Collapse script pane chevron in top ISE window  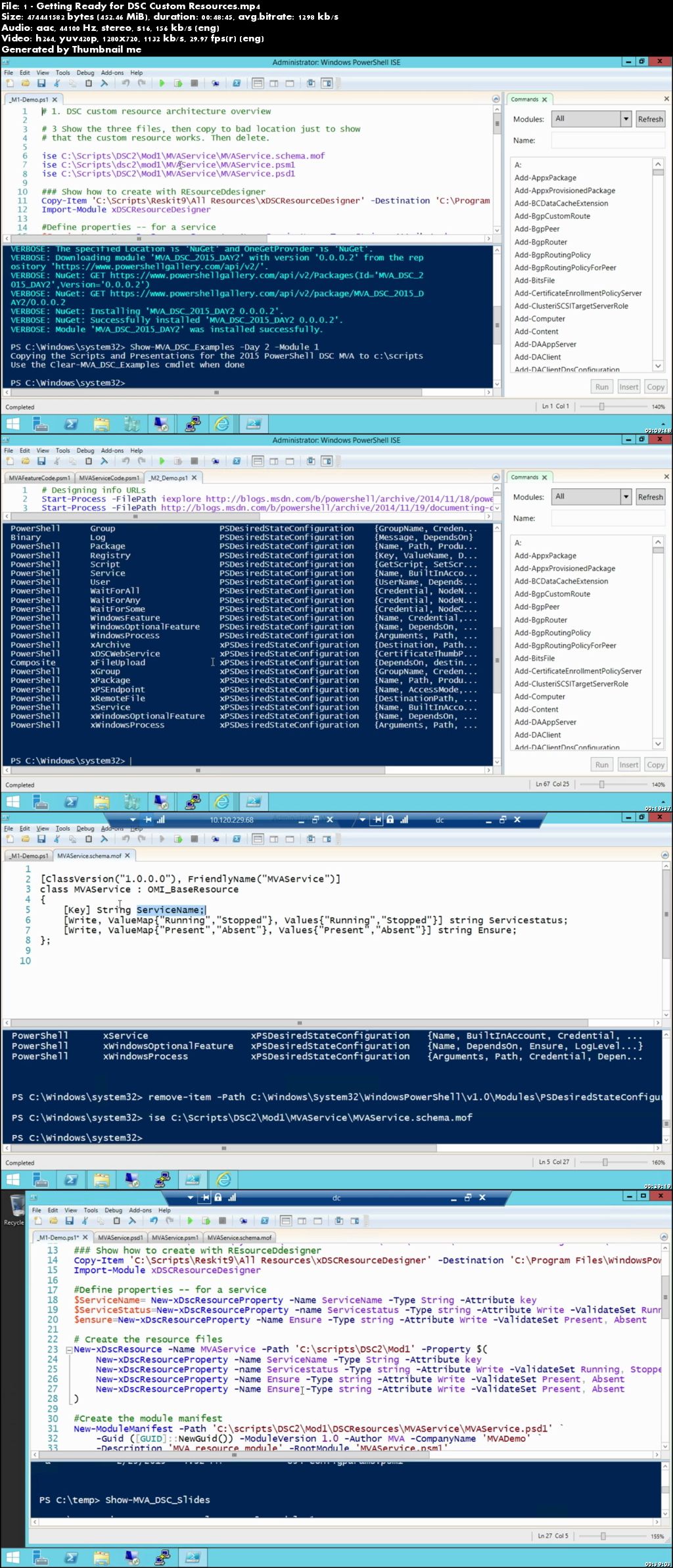pos(496,99)
